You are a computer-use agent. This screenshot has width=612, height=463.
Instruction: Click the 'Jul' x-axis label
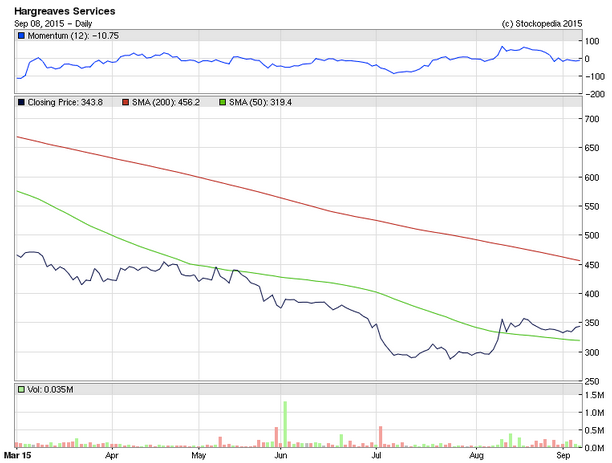coord(376,456)
